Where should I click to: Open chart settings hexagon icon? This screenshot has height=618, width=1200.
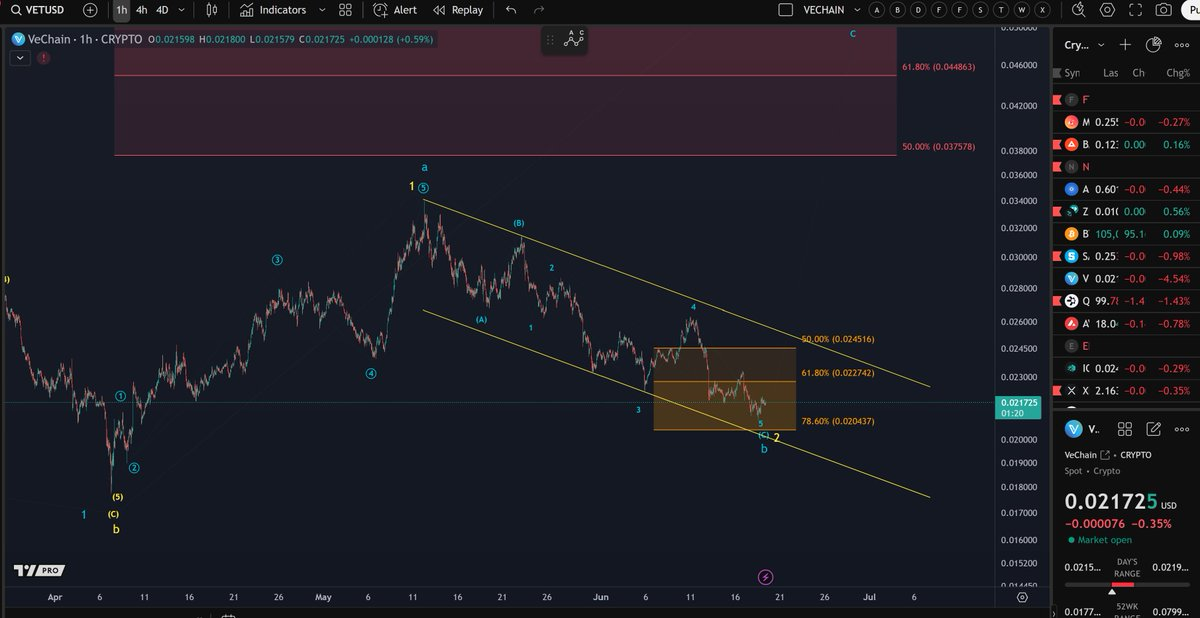coord(1107,10)
